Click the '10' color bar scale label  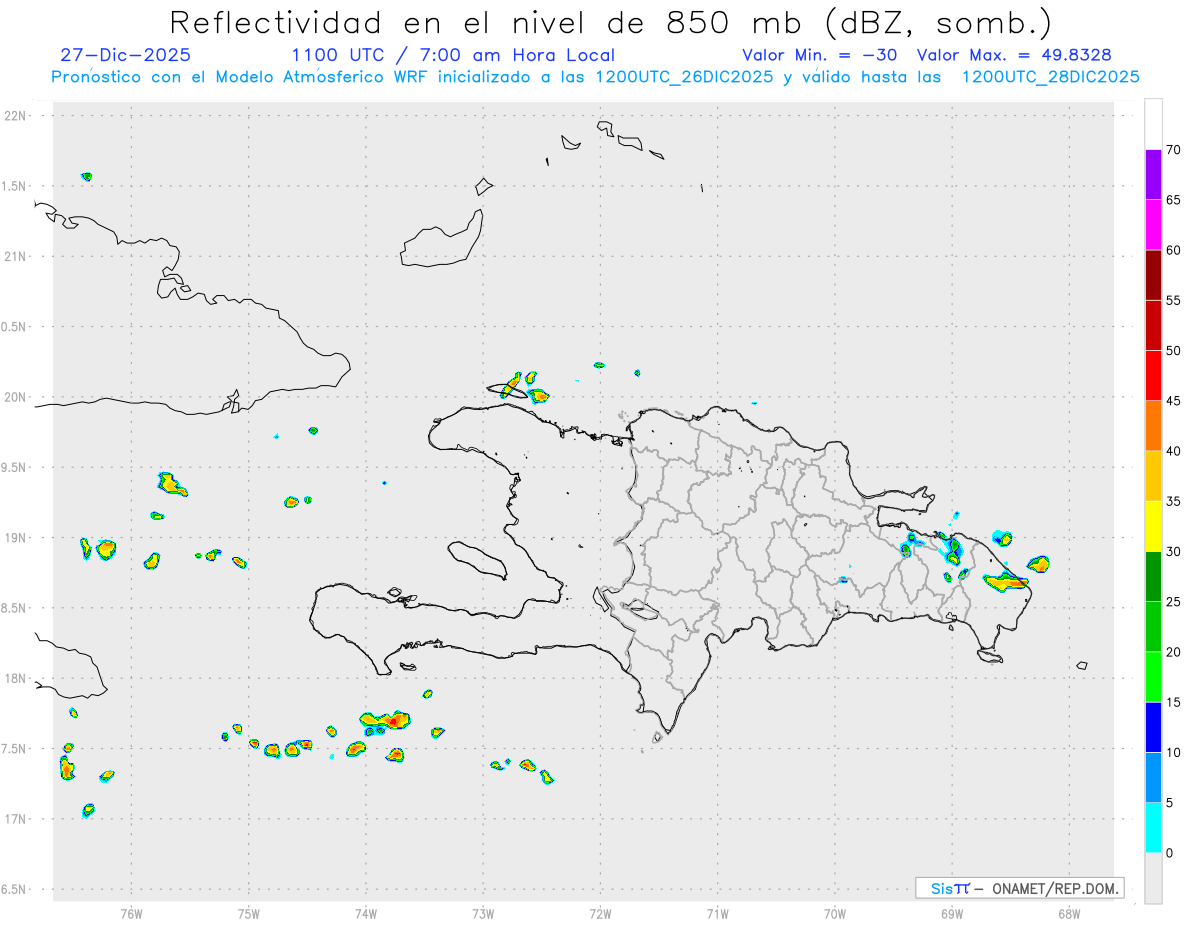click(x=1174, y=753)
